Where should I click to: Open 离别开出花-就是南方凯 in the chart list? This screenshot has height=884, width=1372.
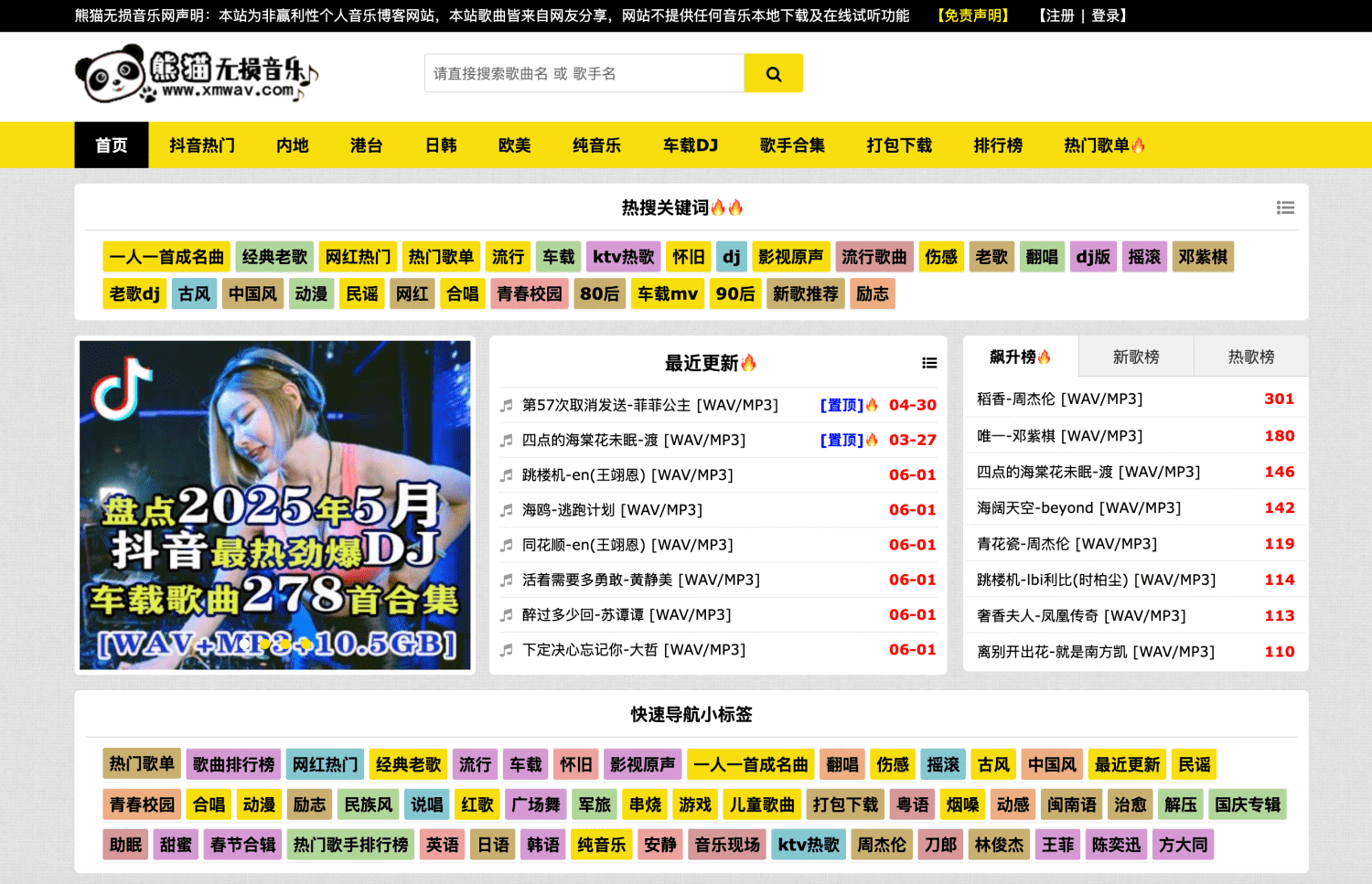pos(1096,652)
